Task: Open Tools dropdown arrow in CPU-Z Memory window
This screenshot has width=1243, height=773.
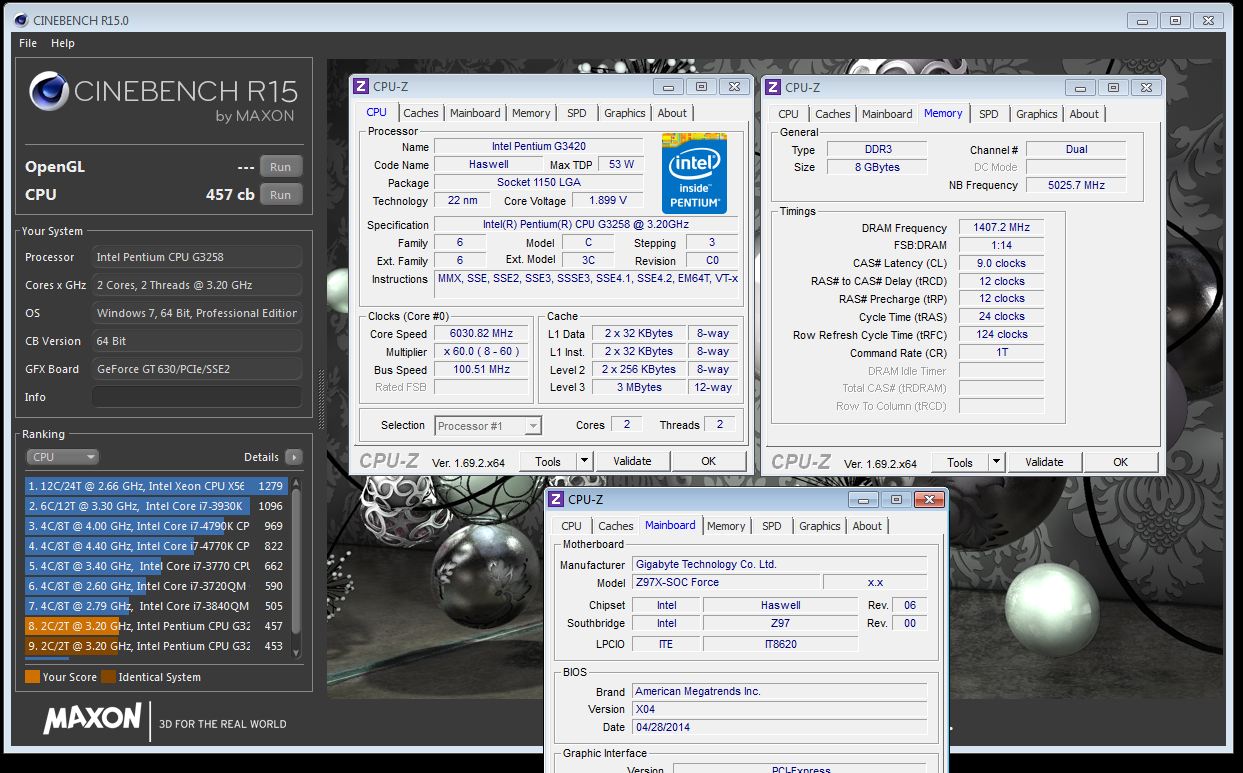Action: (x=996, y=462)
